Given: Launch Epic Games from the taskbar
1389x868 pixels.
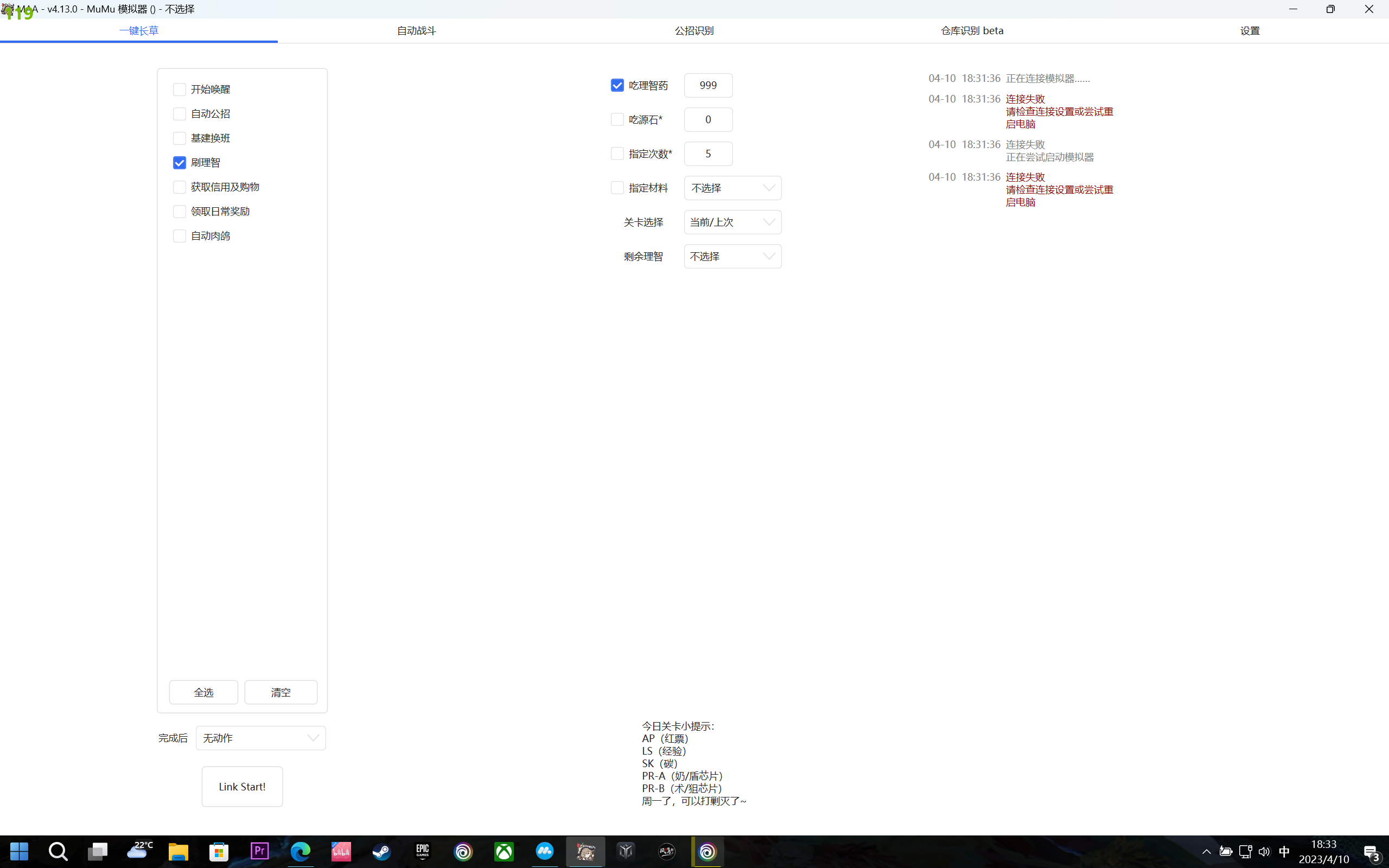Looking at the screenshot, I should pyautogui.click(x=423, y=852).
